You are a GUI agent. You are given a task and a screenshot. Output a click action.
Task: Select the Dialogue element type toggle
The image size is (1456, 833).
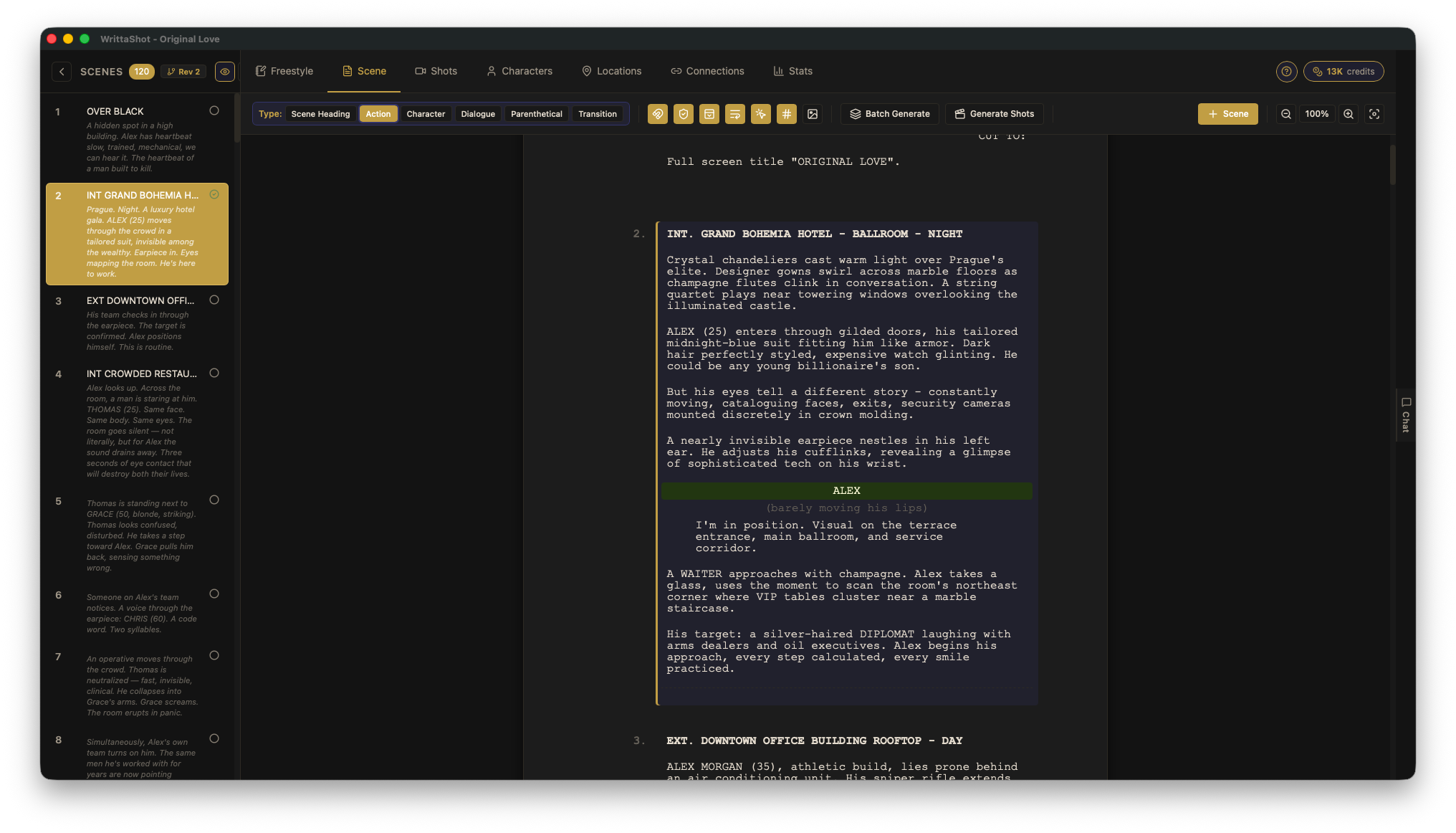[477, 113]
